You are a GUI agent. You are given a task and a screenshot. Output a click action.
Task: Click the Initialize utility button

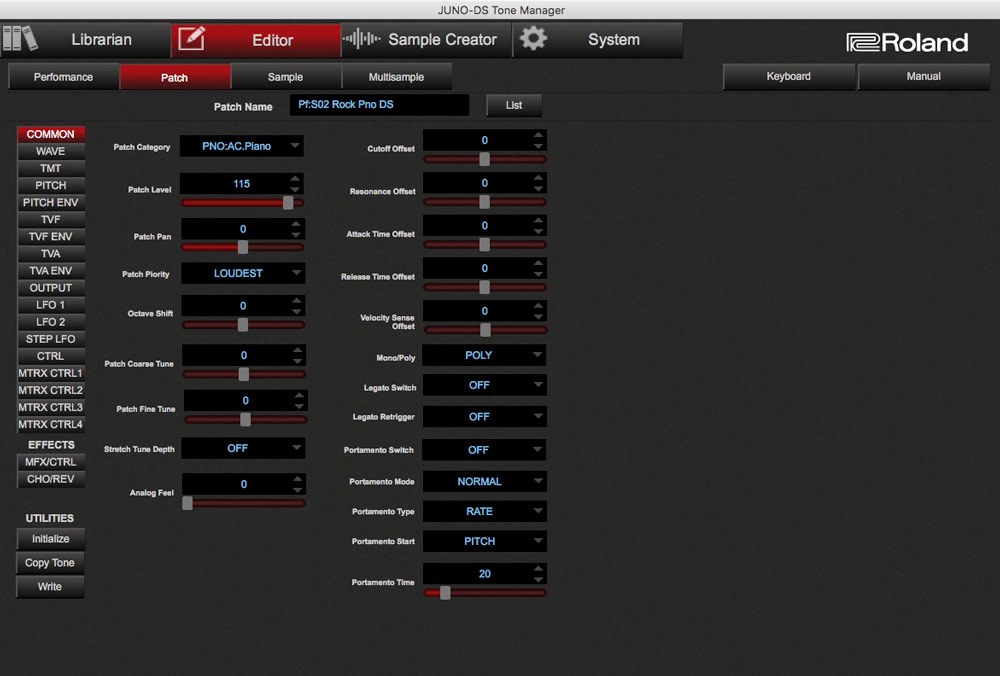(x=50, y=539)
